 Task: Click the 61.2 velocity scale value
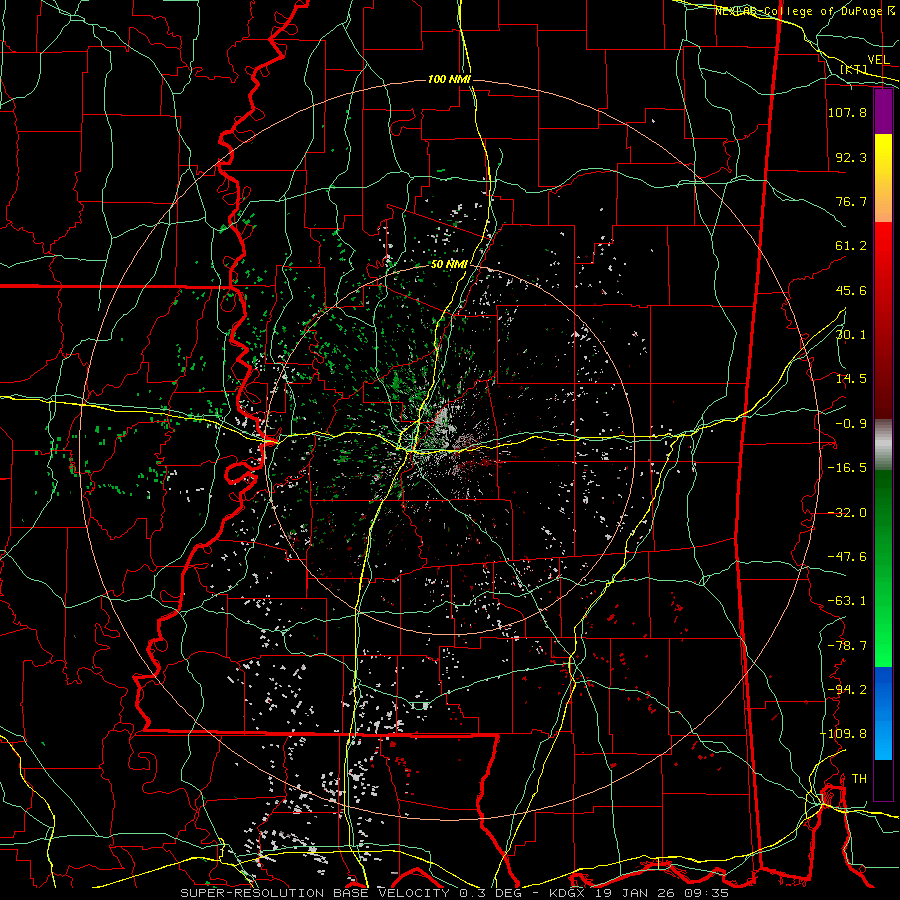pos(851,246)
